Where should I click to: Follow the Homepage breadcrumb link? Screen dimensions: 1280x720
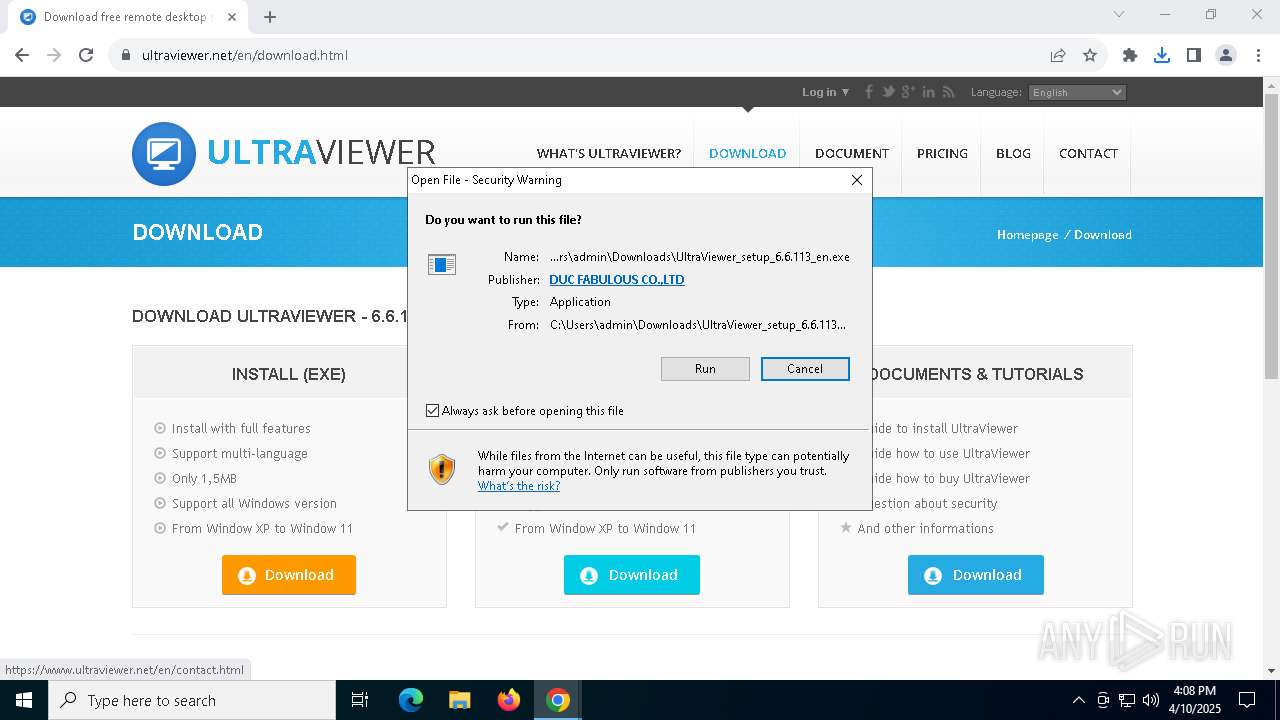point(1027,235)
